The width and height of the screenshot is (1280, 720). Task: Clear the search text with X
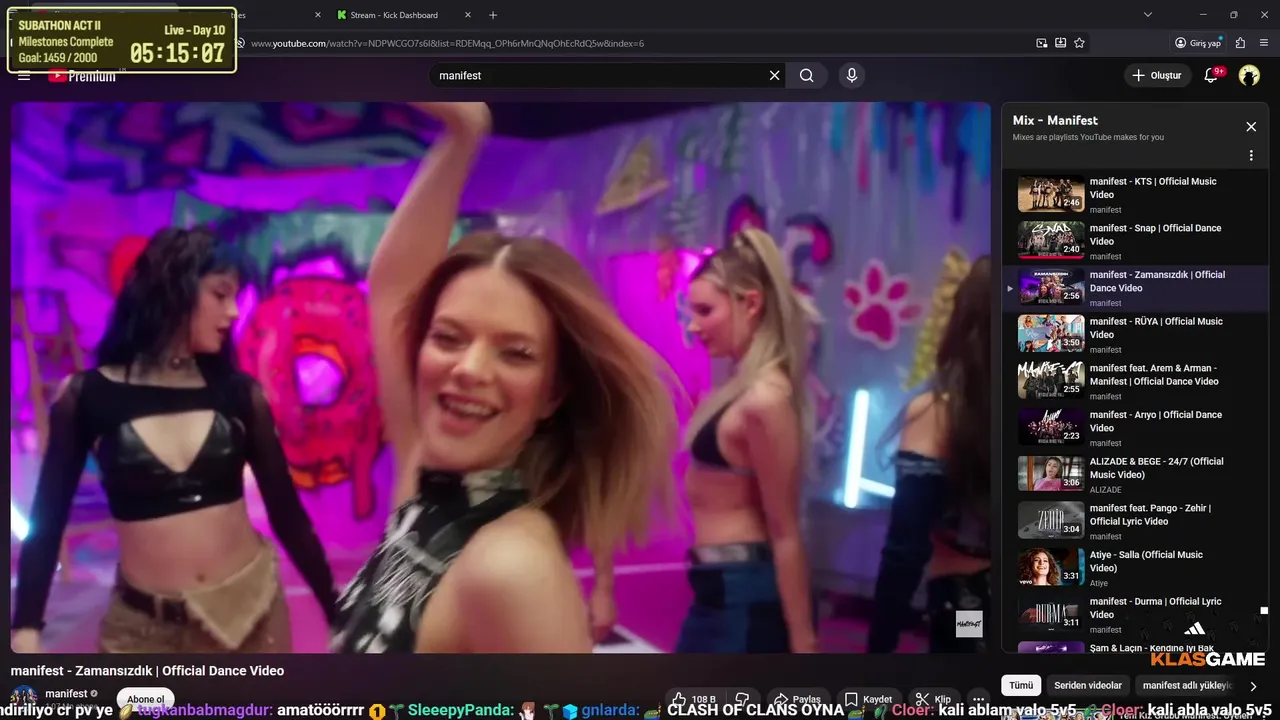(x=774, y=75)
